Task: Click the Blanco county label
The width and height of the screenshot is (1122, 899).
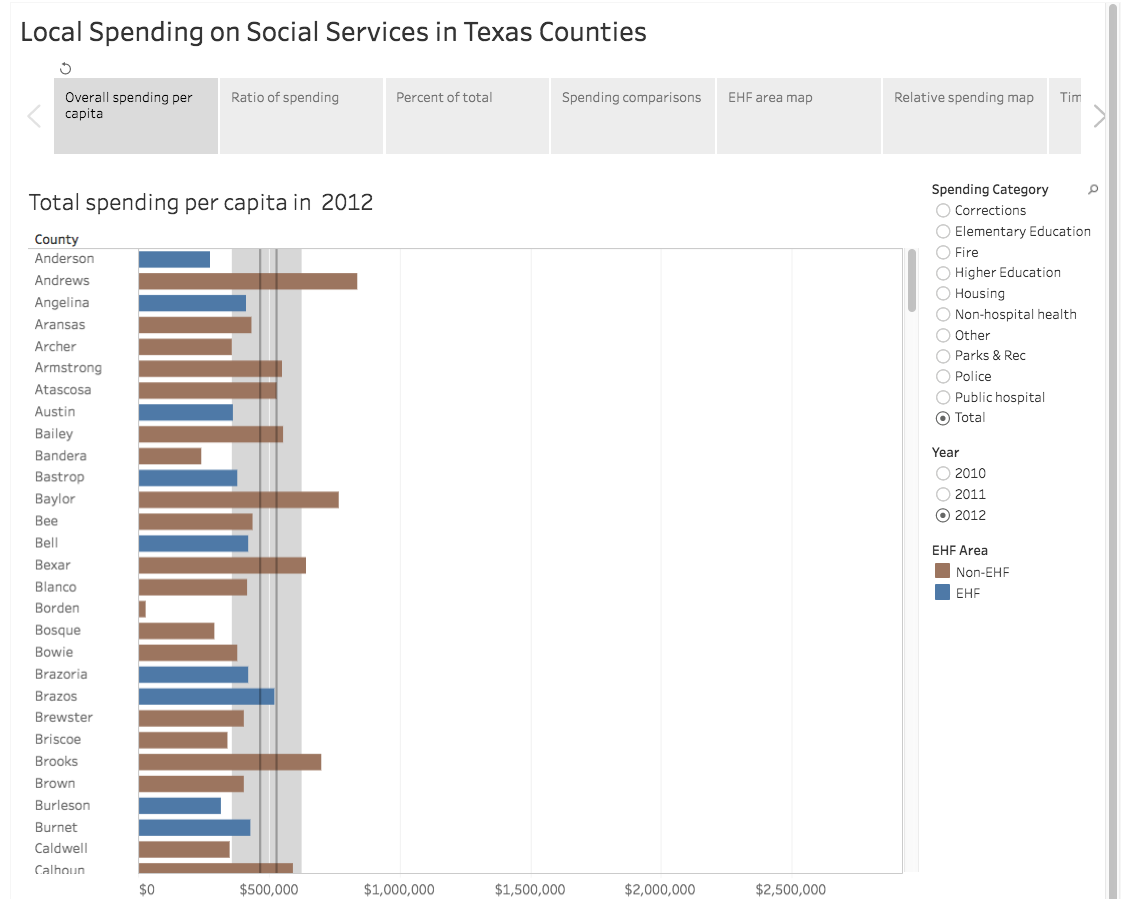Action: (x=56, y=587)
